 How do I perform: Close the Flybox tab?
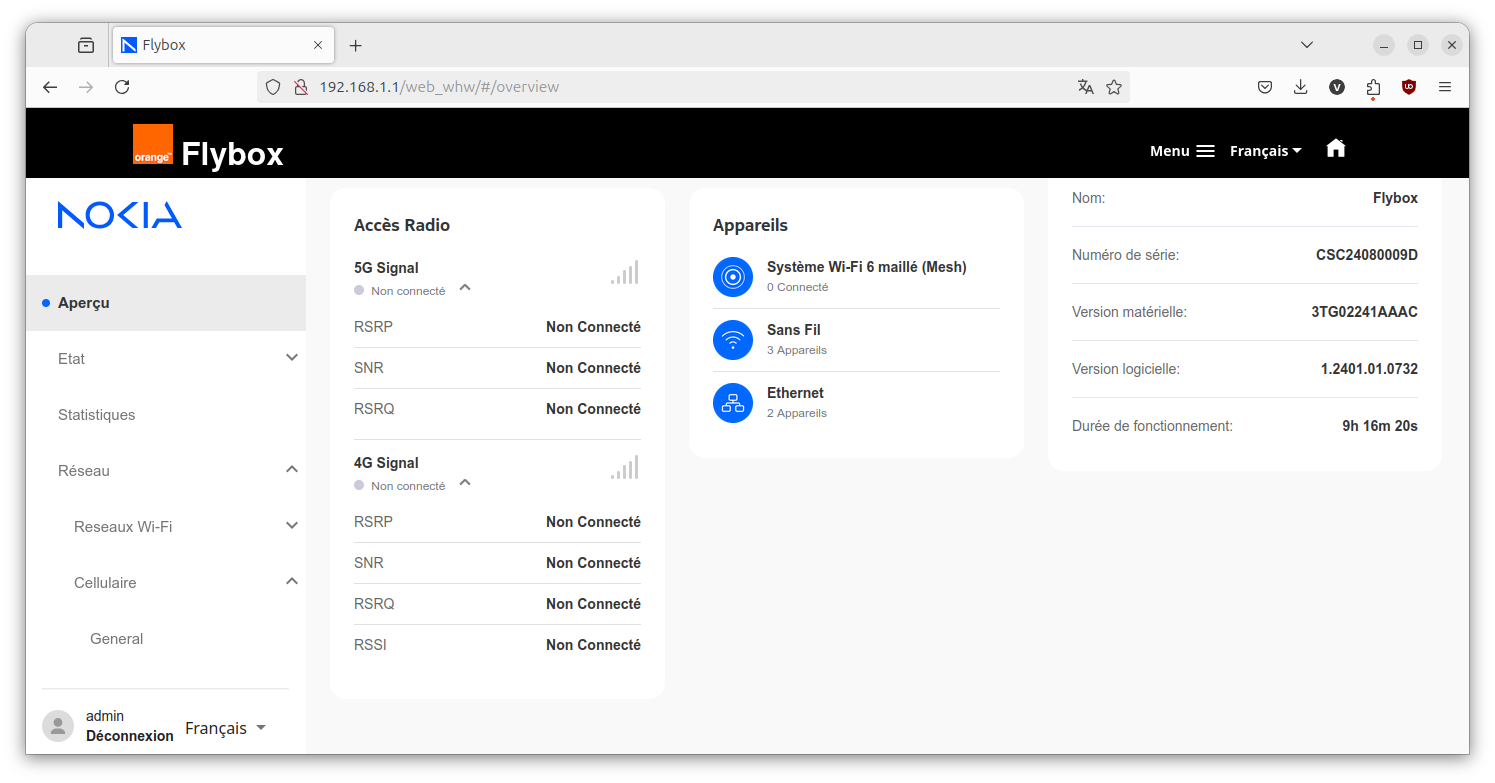point(318,45)
